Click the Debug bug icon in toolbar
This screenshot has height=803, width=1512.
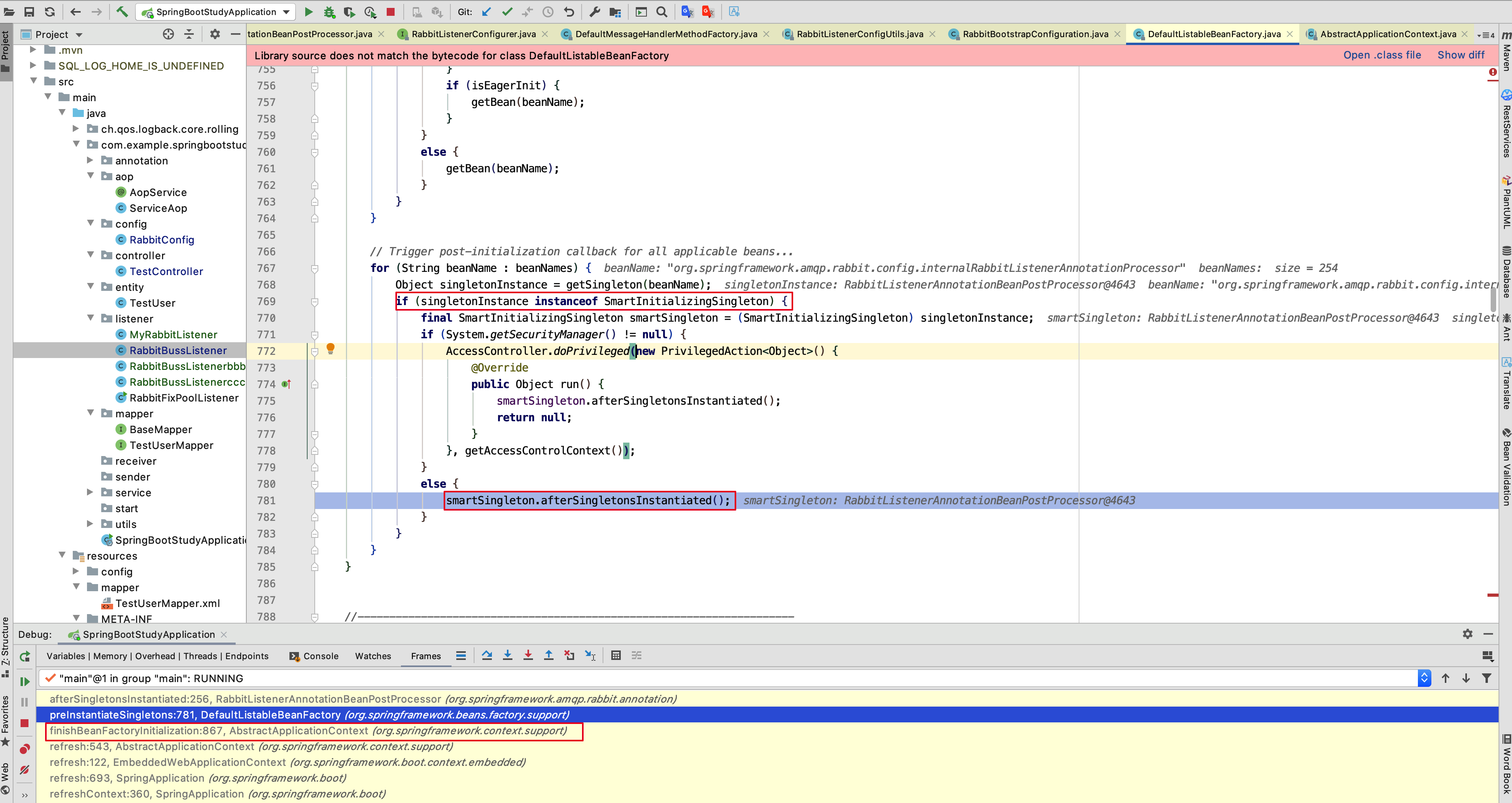[329, 12]
